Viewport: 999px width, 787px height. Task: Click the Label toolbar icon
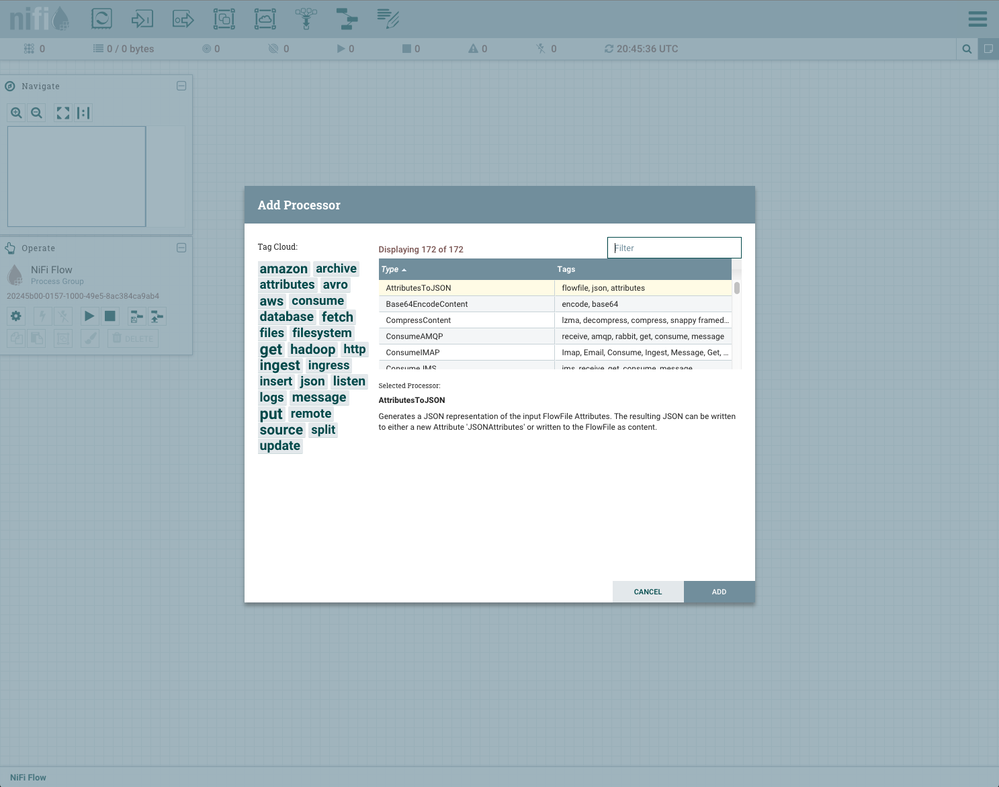coord(387,18)
